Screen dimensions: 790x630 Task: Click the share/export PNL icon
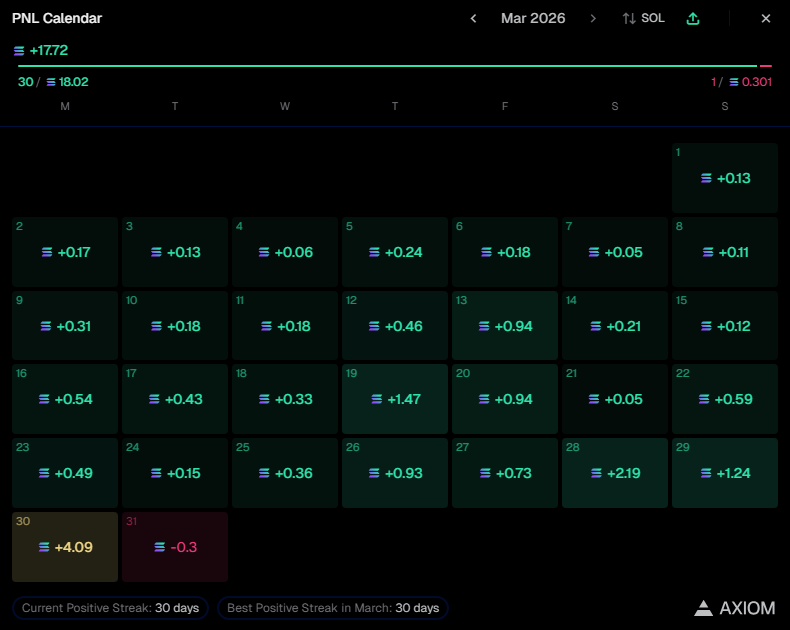click(x=693, y=19)
